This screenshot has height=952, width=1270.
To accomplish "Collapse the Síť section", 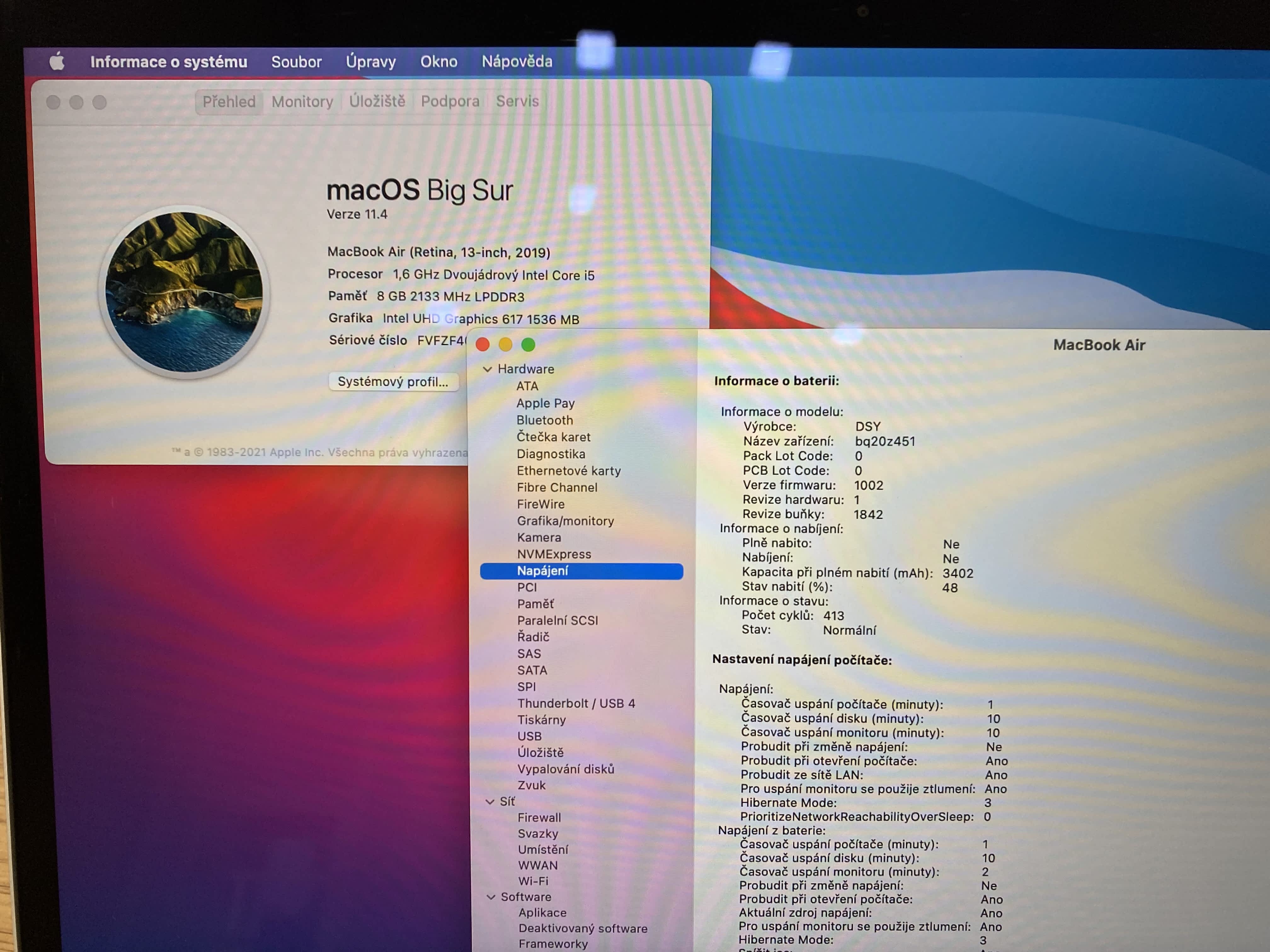I will pyautogui.click(x=490, y=802).
